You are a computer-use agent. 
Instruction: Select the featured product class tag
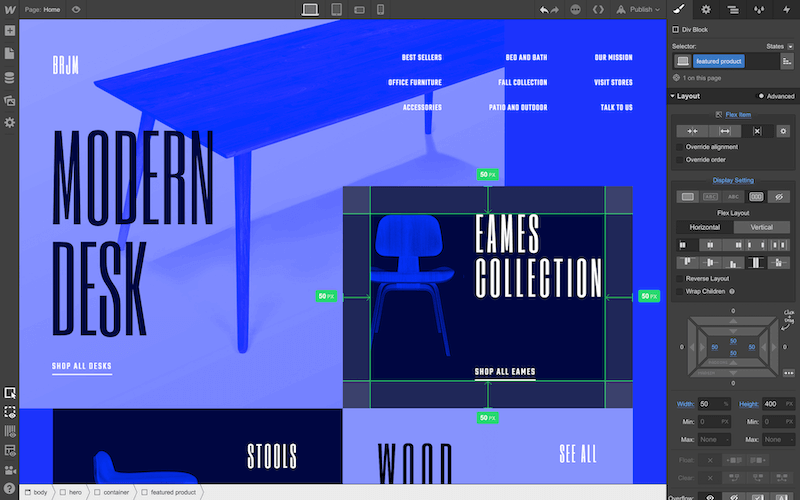tap(718, 61)
